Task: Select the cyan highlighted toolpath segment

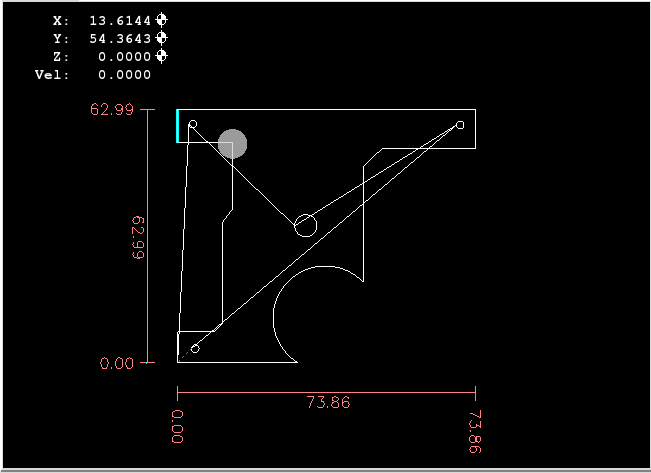Action: click(178, 126)
